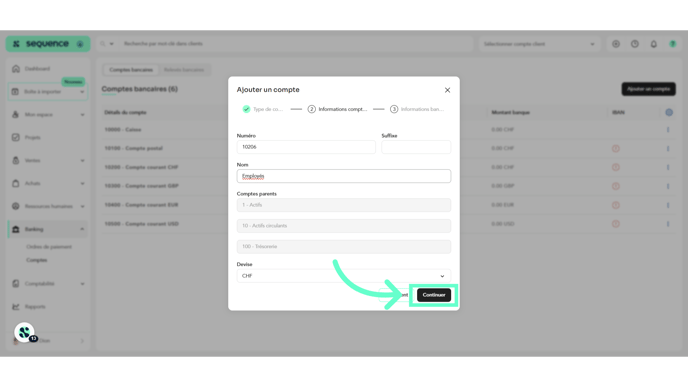Screen dimensions: 688x387
Task: Expand the Mon espace menu chevron
Action: click(x=82, y=115)
